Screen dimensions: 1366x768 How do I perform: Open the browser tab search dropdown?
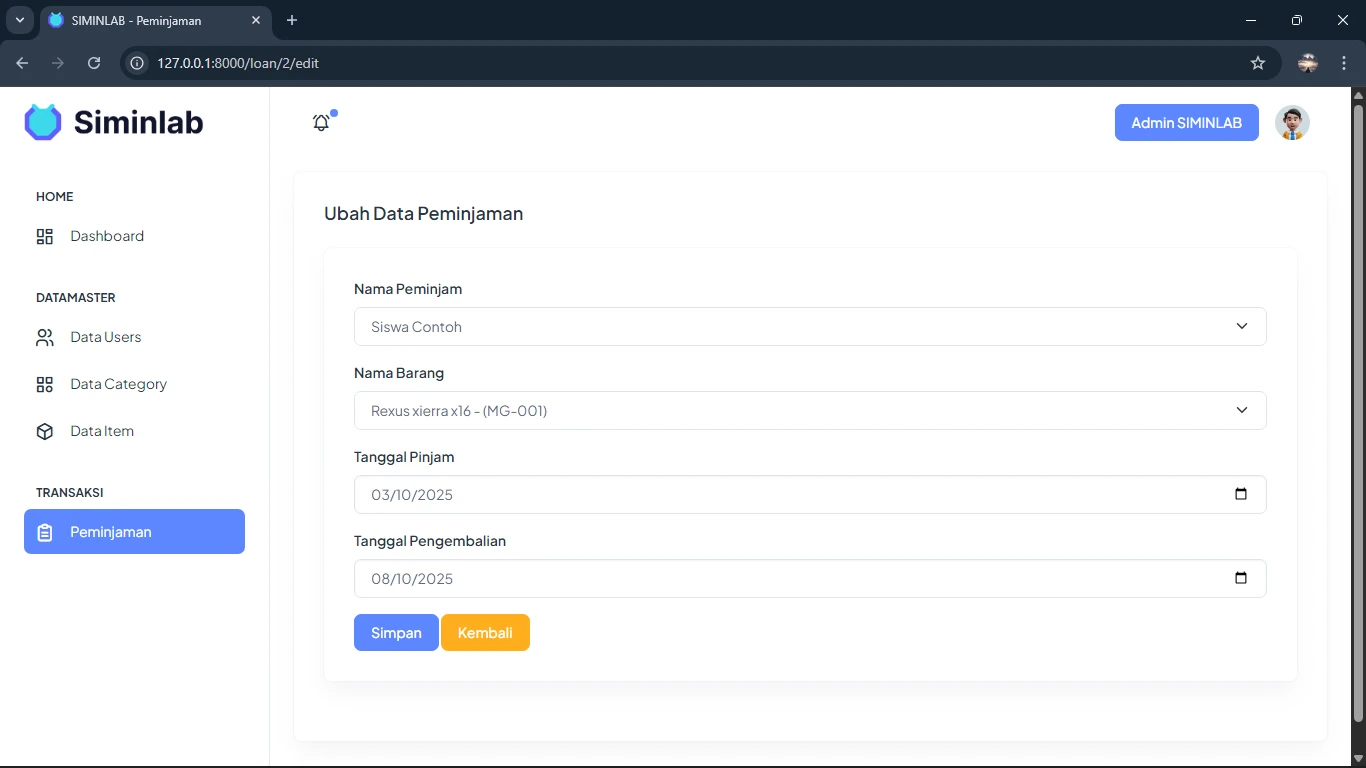tap(19, 20)
